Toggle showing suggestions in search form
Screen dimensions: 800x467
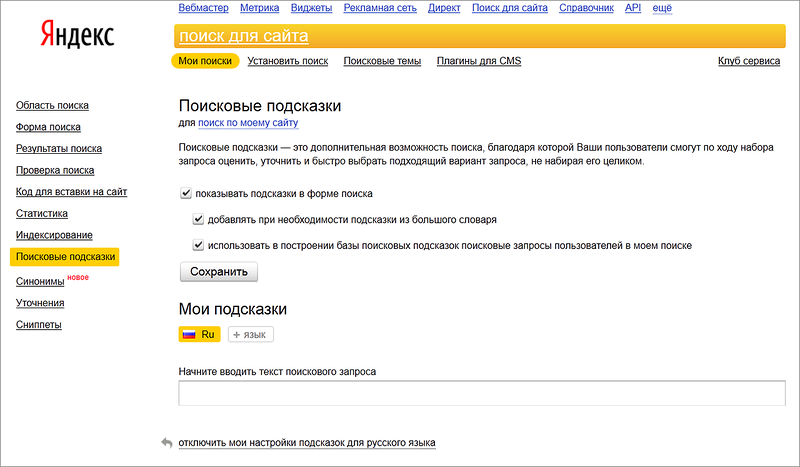186,194
